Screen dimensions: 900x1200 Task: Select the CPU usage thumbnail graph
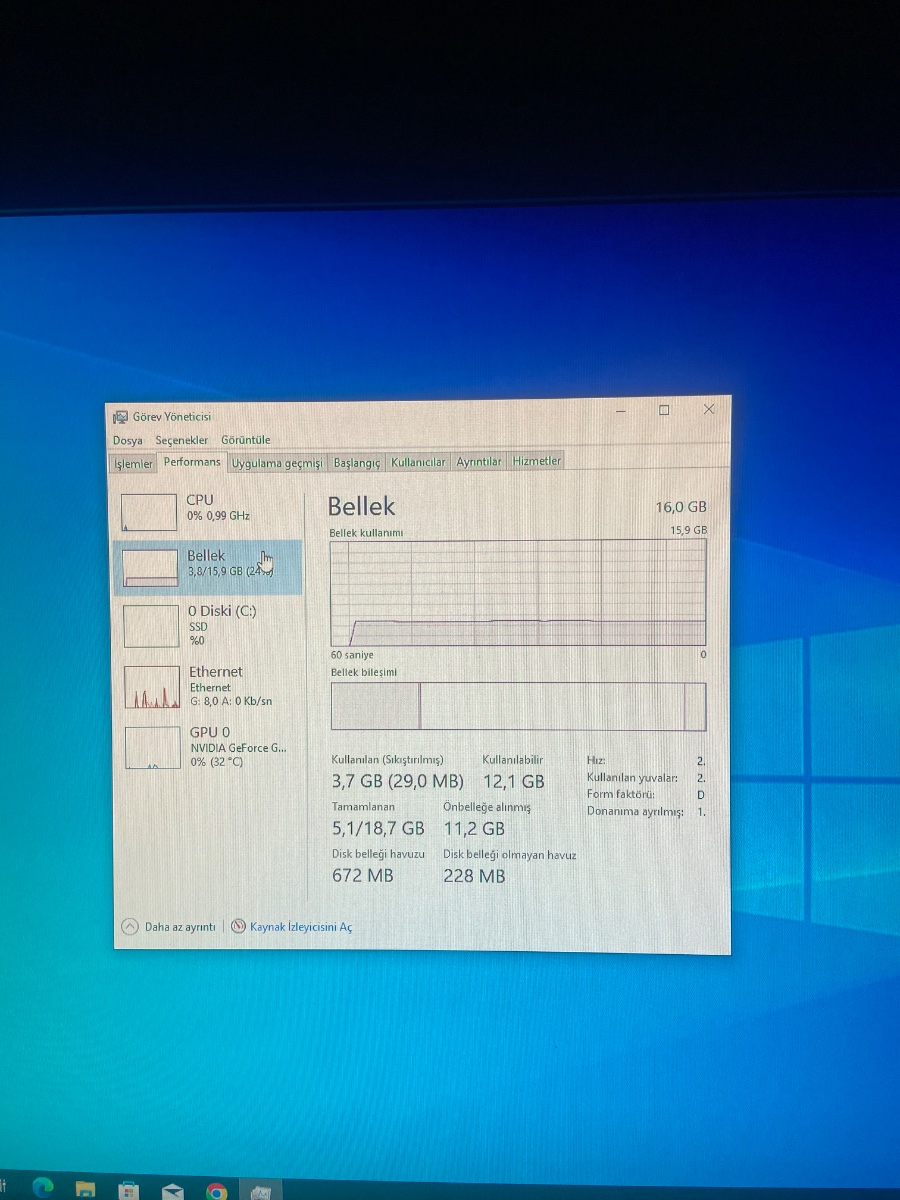(x=149, y=512)
